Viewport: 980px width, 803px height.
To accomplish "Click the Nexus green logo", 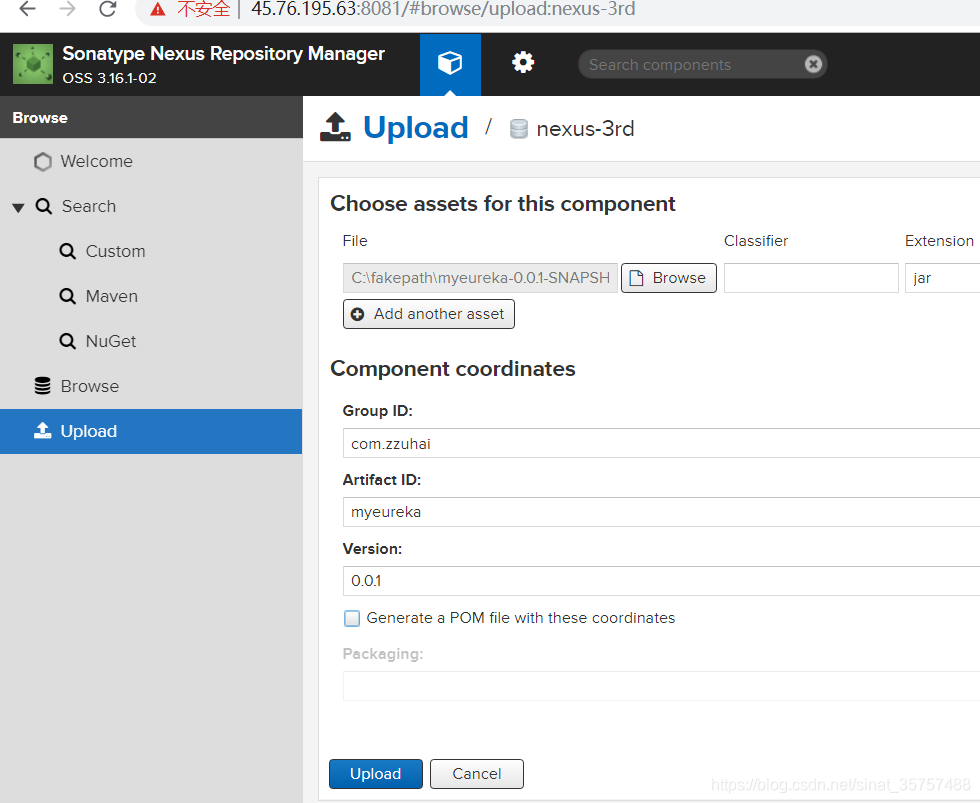I will coord(33,64).
